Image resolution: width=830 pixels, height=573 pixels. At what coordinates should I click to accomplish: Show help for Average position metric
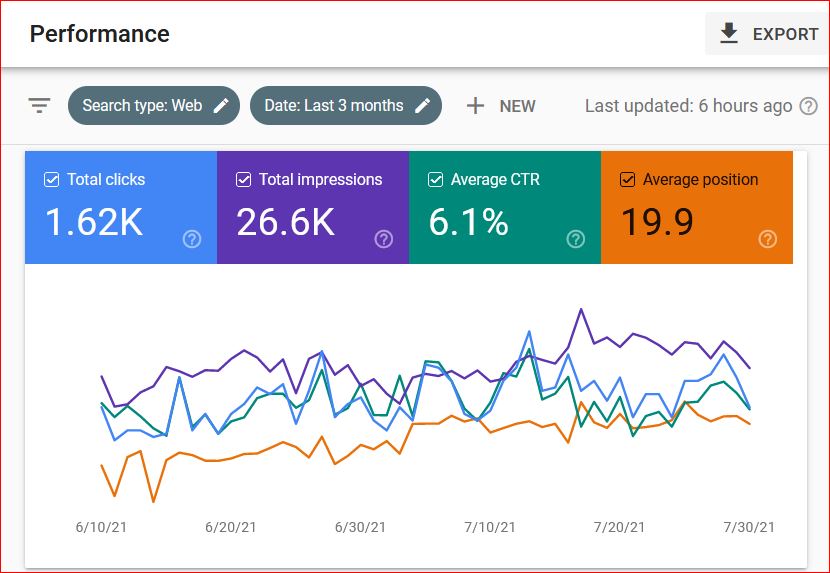[x=768, y=239]
